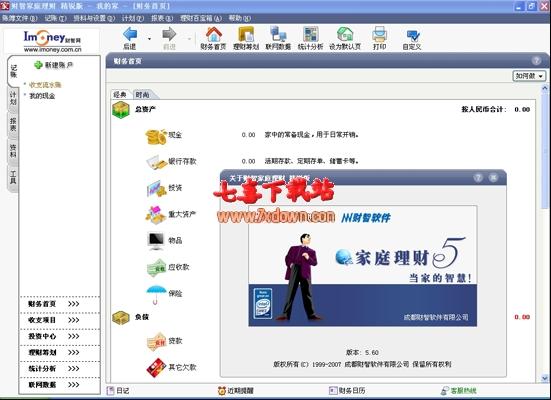This screenshot has width=551, height=400.
Task: Open the 联网数据 network data icon
Action: [x=278, y=38]
